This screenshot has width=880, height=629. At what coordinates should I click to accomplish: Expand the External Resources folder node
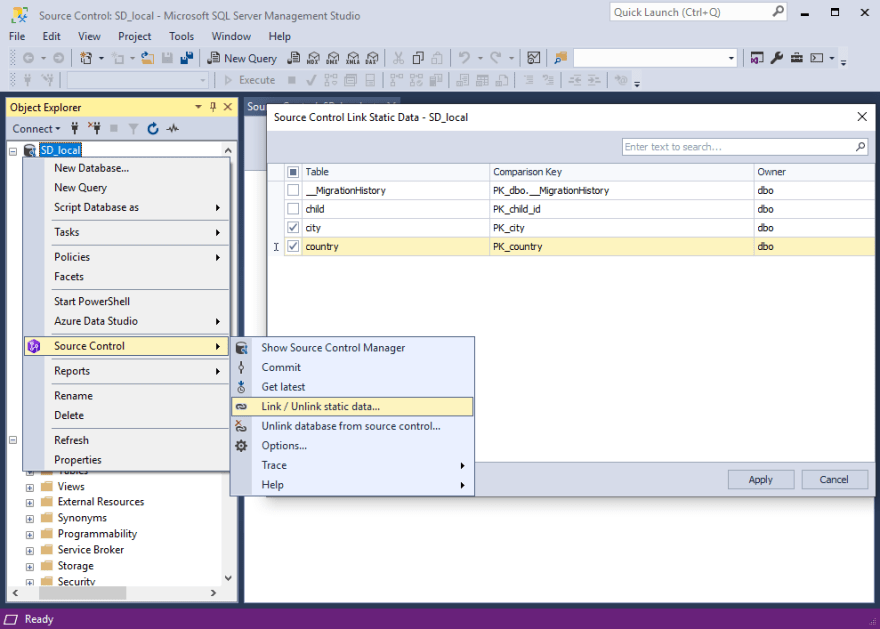(30, 503)
